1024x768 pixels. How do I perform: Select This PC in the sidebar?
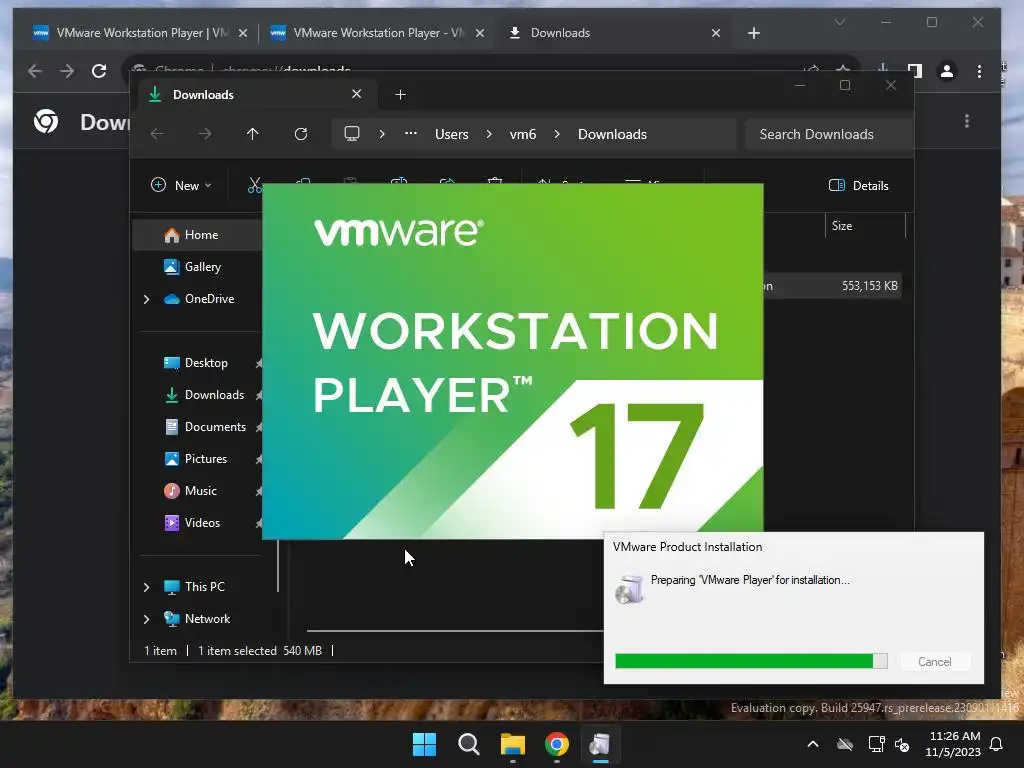(x=204, y=586)
